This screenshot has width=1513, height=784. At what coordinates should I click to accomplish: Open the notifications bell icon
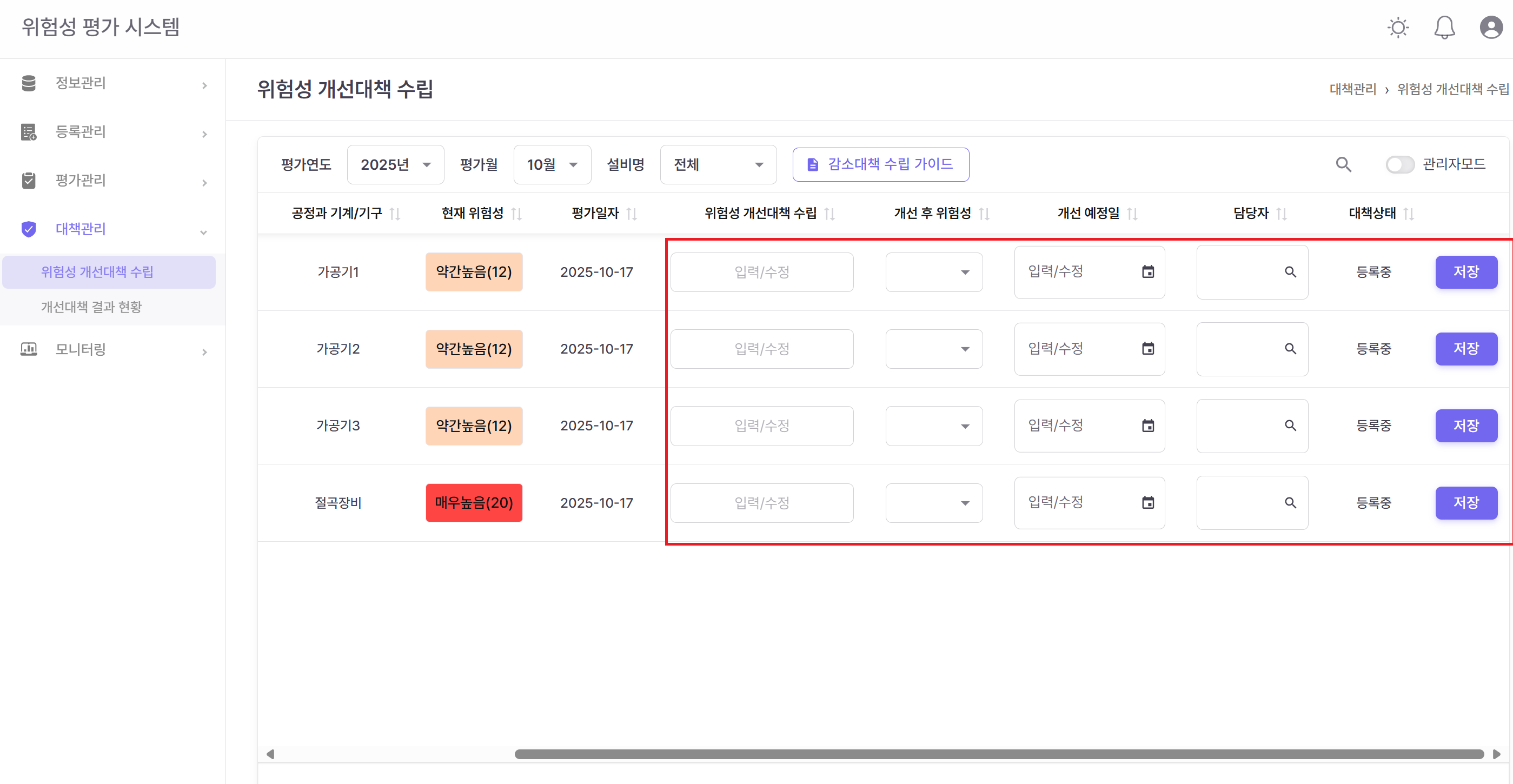point(1444,27)
